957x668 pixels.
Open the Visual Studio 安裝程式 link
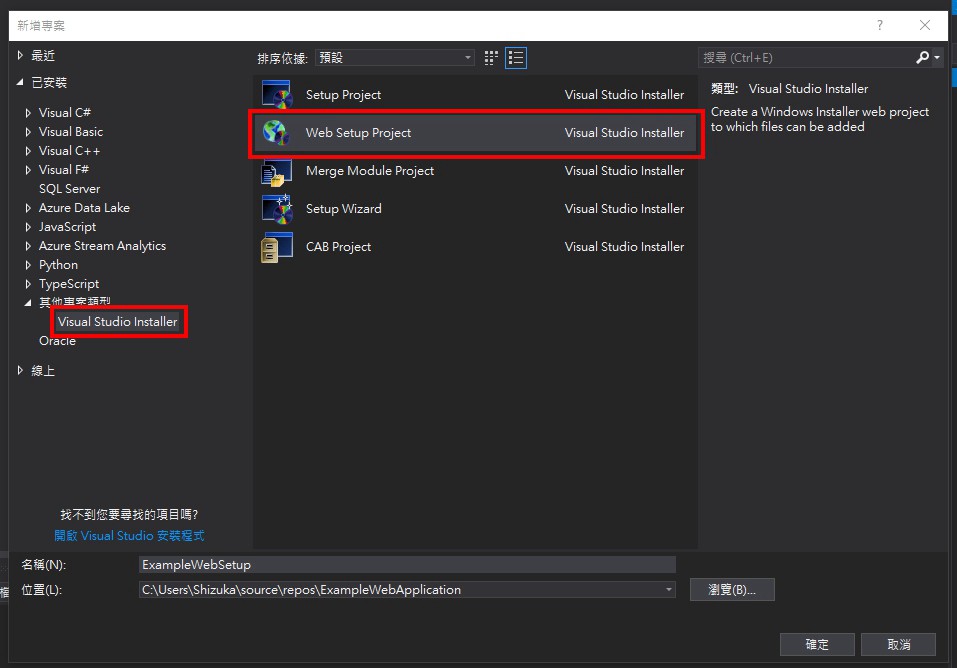tap(130, 535)
